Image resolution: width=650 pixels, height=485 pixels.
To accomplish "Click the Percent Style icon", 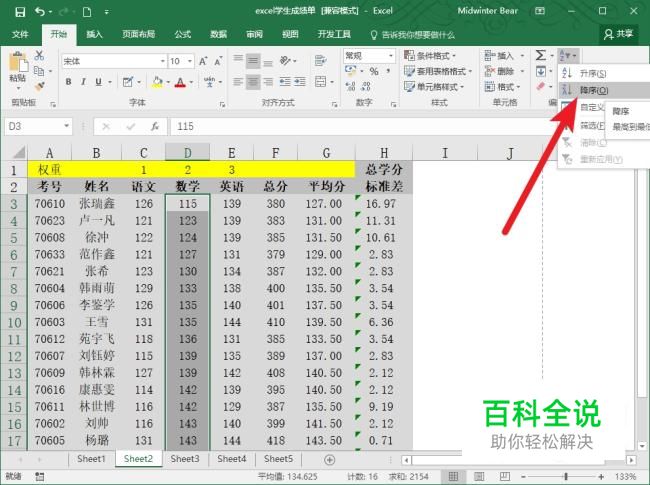I will 374,71.
